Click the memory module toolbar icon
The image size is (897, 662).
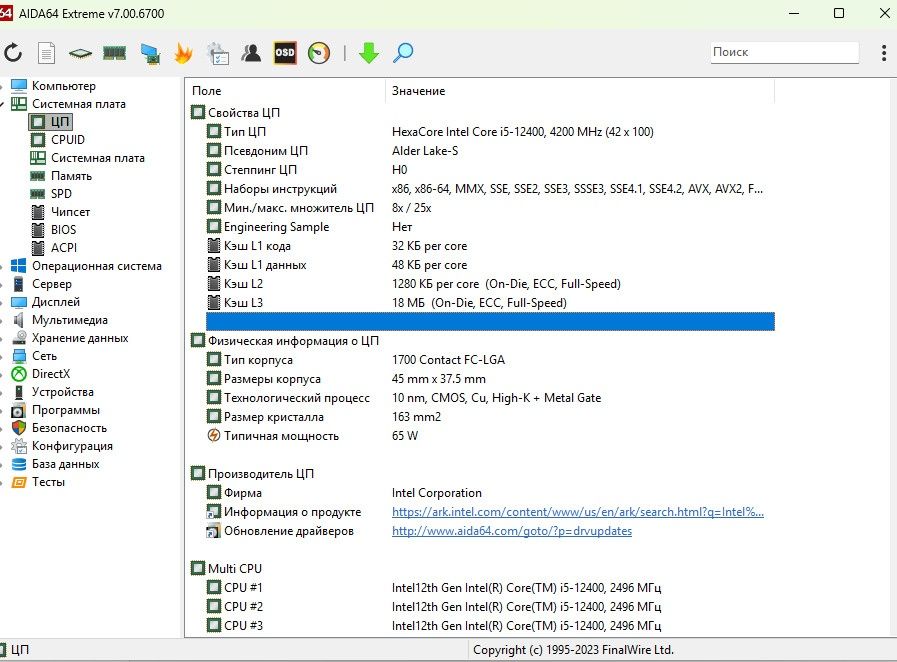click(114, 53)
